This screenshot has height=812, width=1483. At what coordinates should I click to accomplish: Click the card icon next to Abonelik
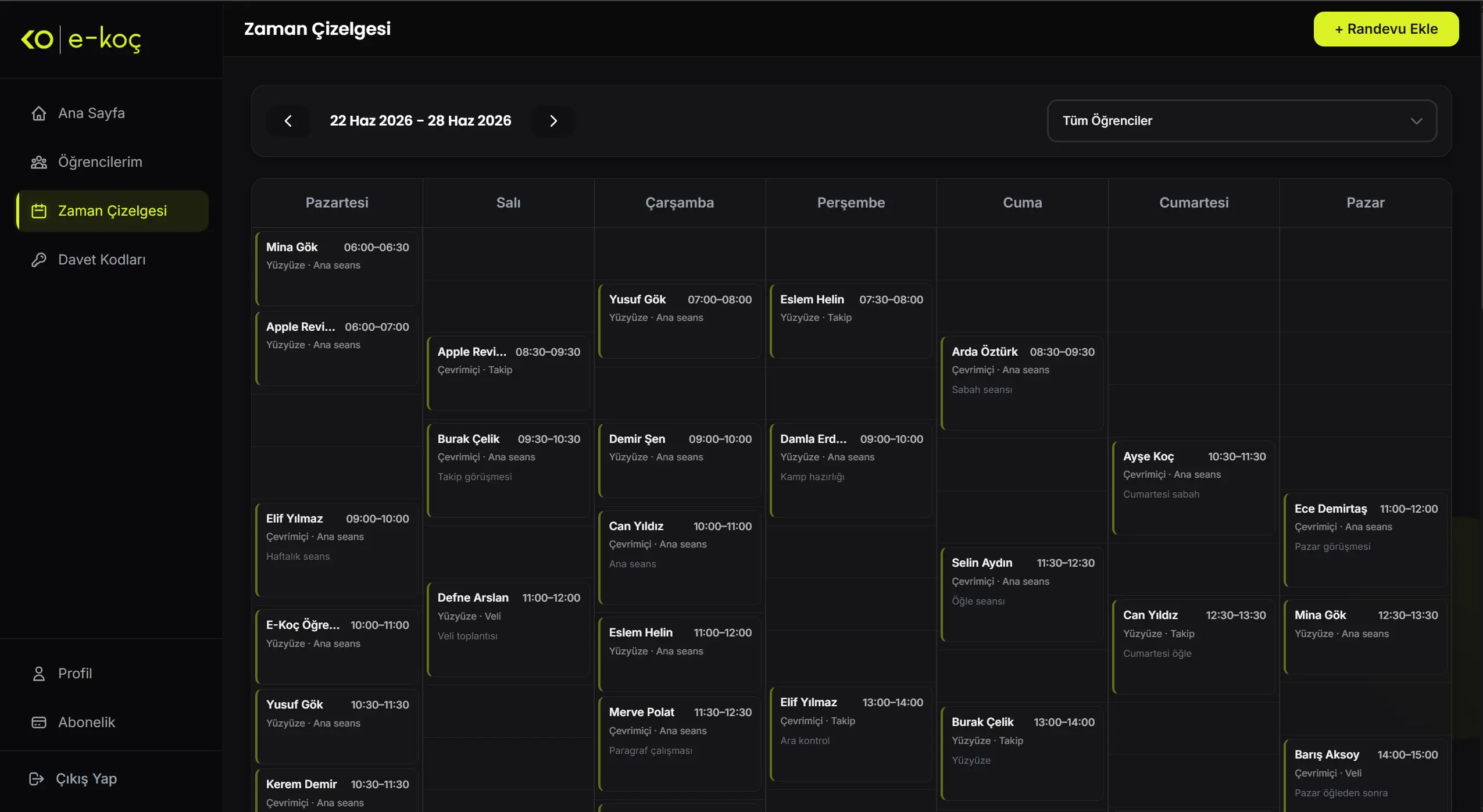coord(39,722)
